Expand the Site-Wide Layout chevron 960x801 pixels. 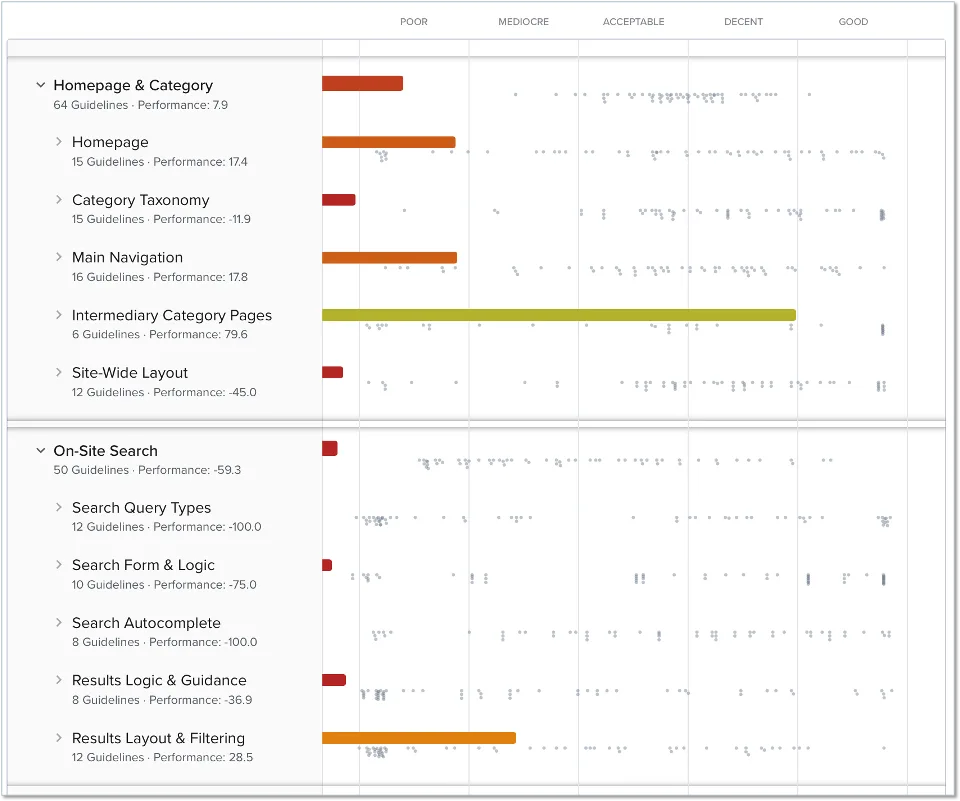click(59, 372)
